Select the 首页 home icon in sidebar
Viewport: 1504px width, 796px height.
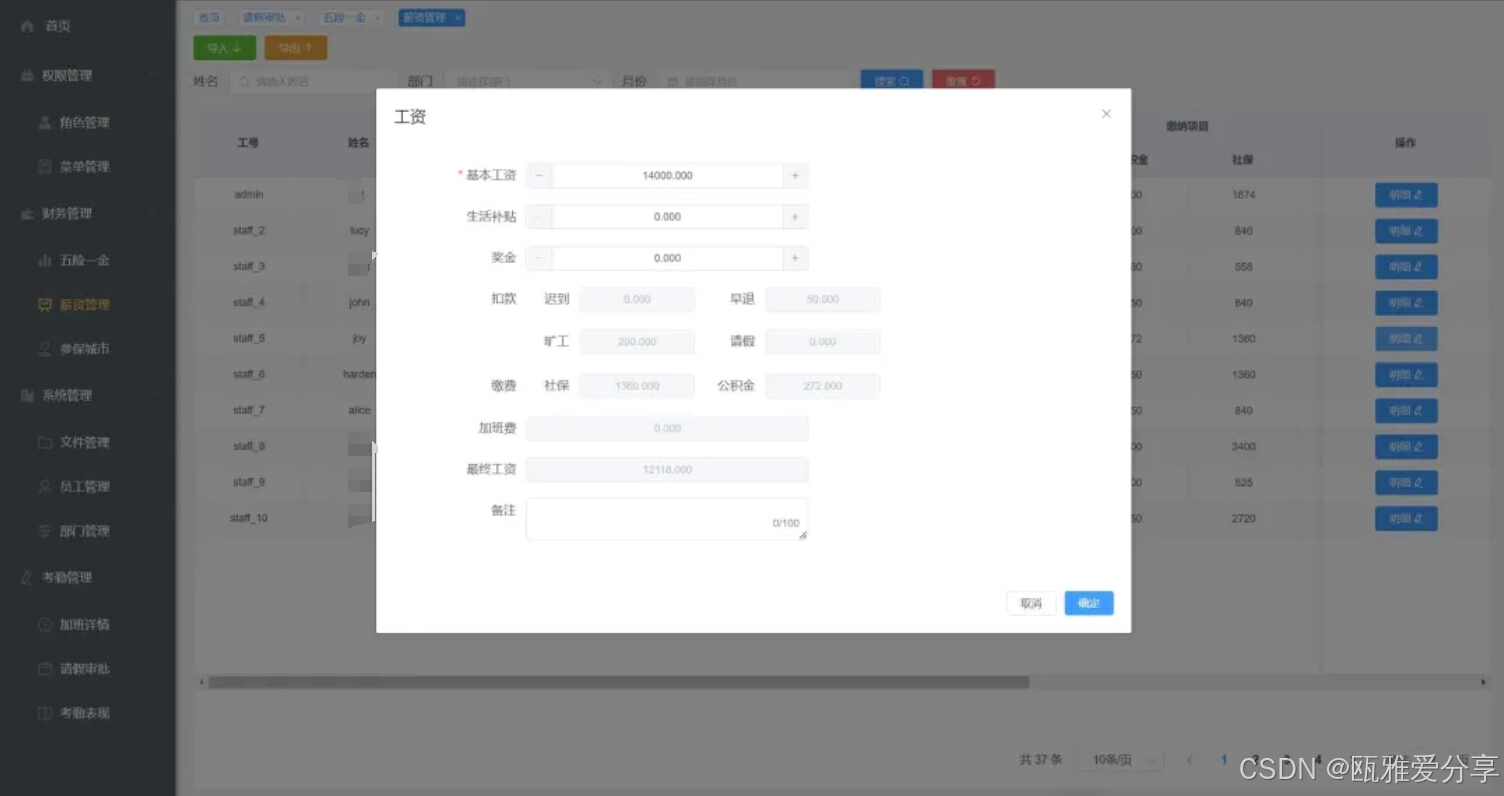(25, 26)
